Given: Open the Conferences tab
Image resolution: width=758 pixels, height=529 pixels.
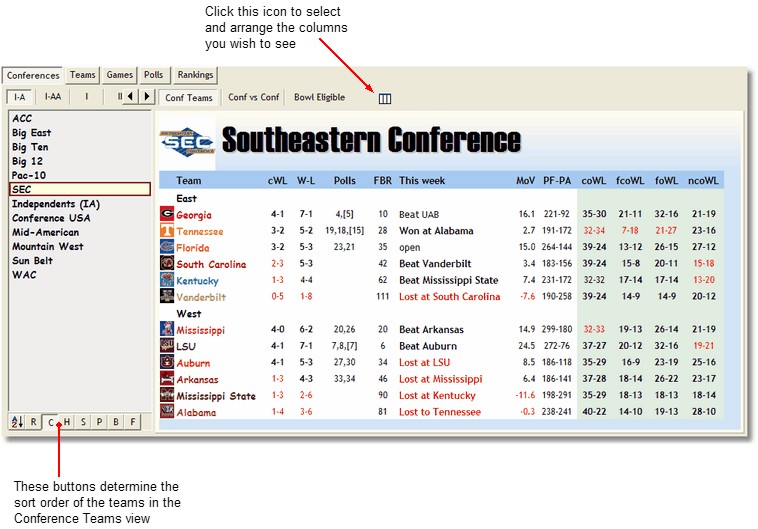Looking at the screenshot, I should (33, 75).
